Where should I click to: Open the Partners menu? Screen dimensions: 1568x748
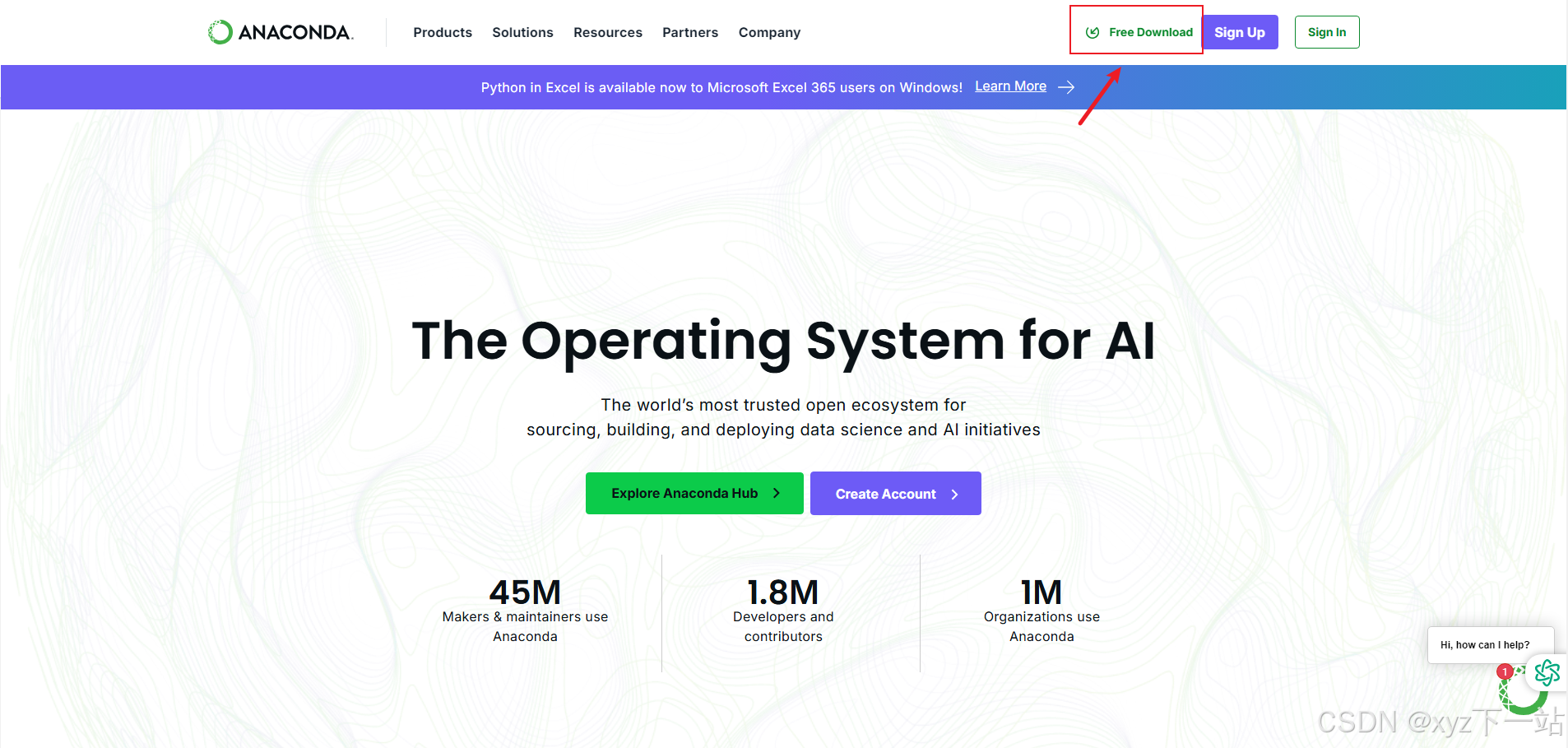pyautogui.click(x=690, y=32)
